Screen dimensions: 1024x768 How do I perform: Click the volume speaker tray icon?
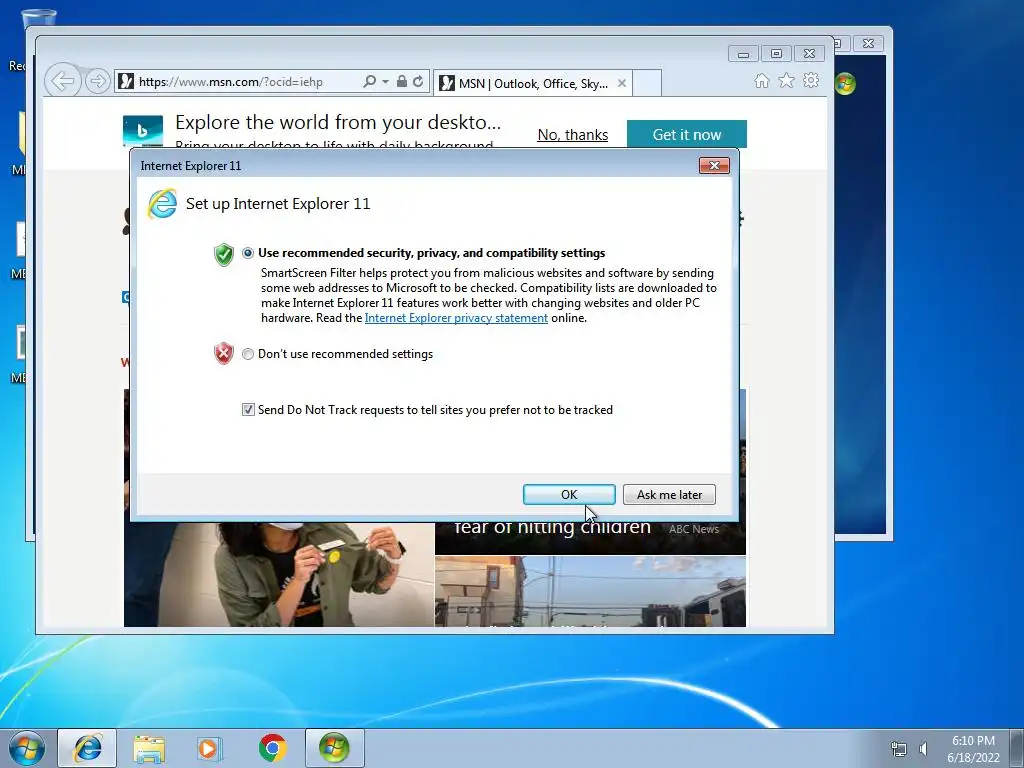(923, 749)
